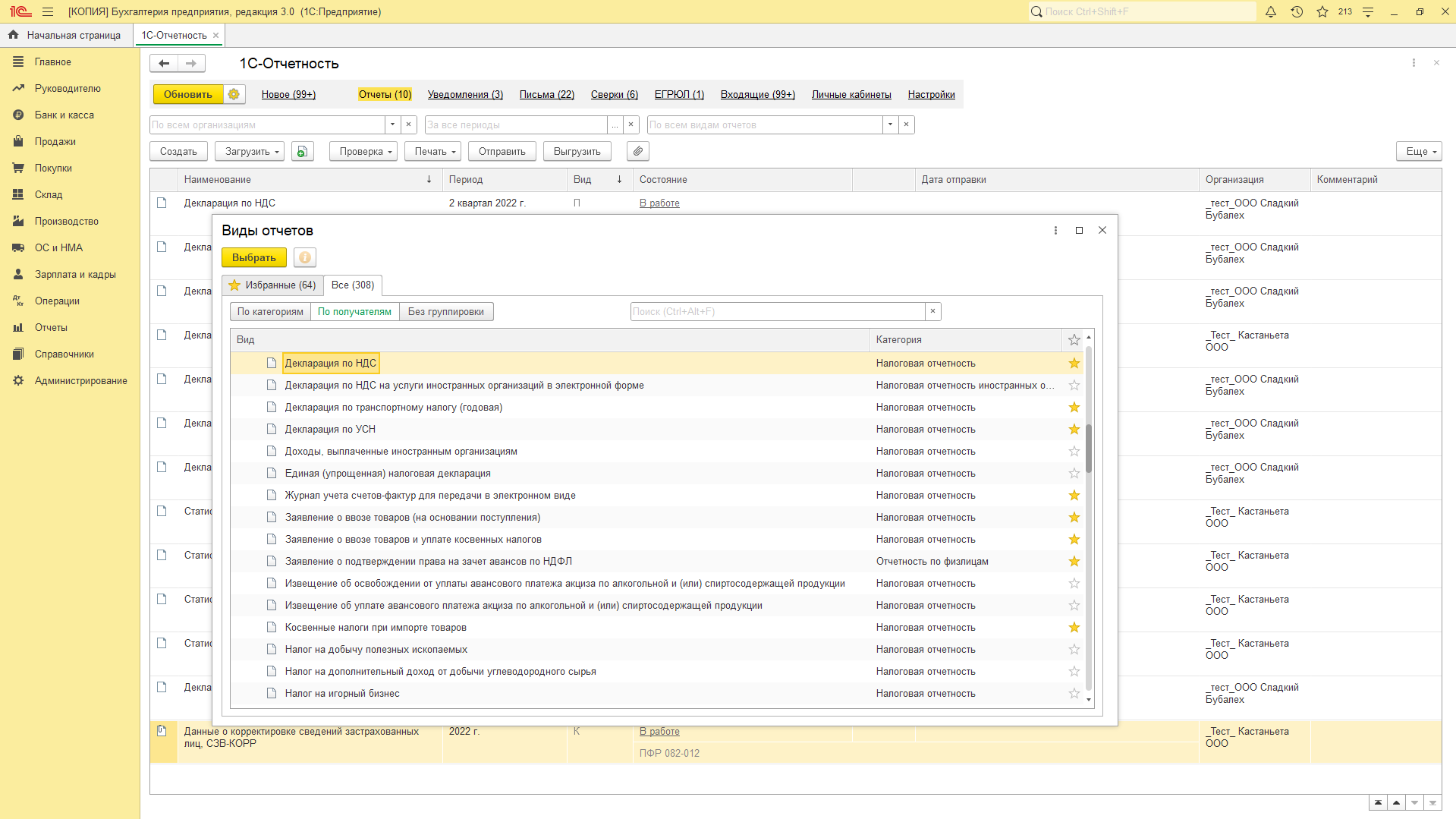Select Без группировки view
Screen dimensions: 1456x819
pos(446,311)
